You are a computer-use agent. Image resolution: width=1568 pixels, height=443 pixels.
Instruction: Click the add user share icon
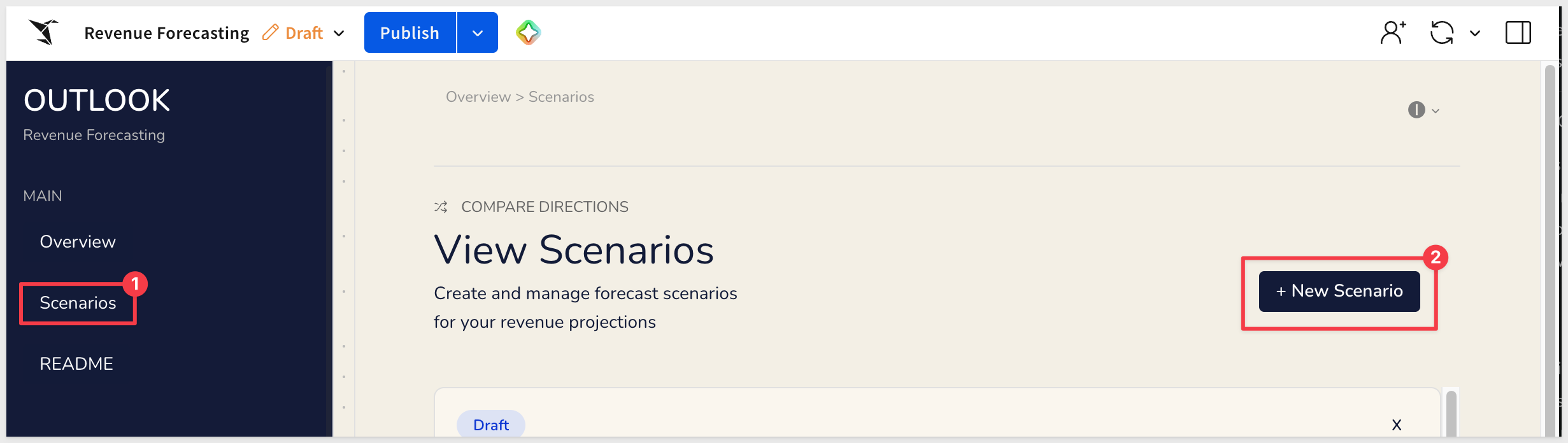(x=1393, y=32)
